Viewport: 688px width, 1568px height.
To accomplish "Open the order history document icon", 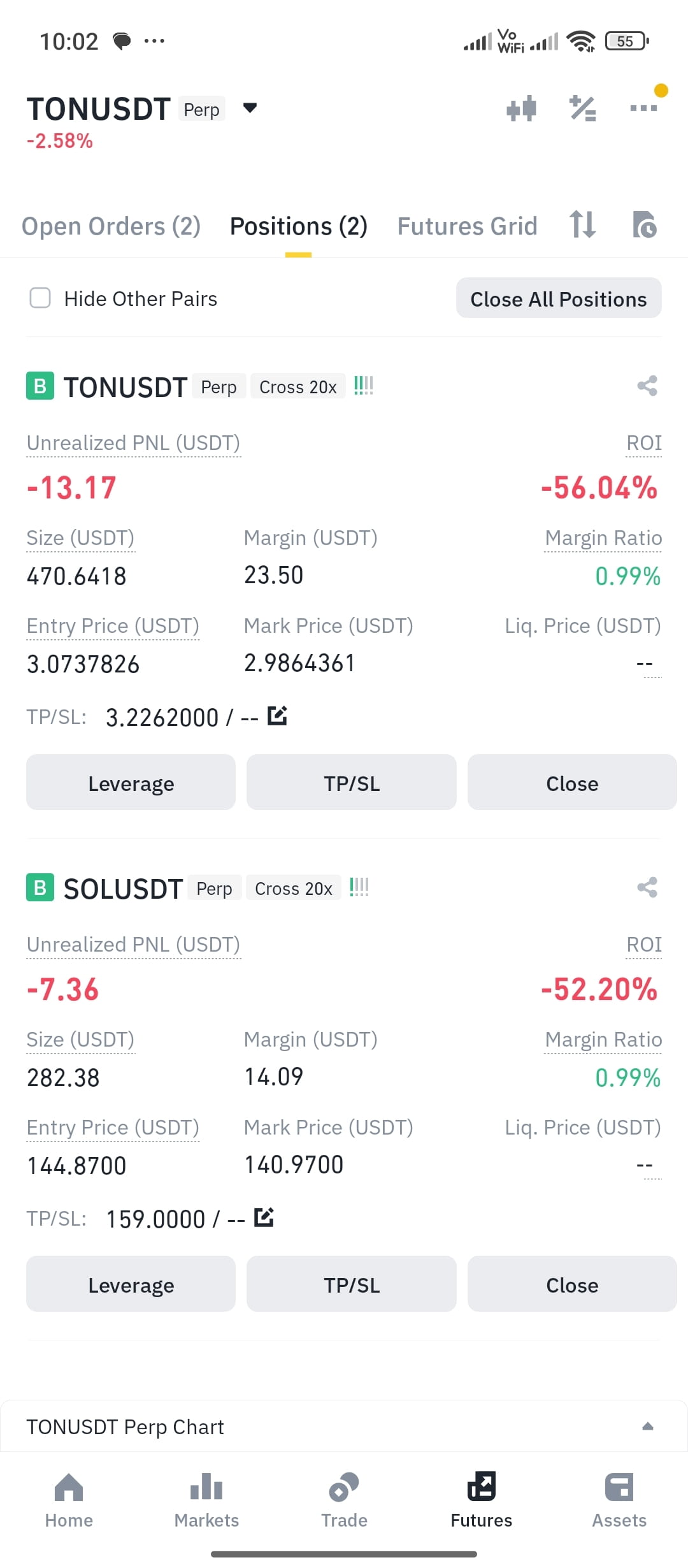I will (644, 224).
